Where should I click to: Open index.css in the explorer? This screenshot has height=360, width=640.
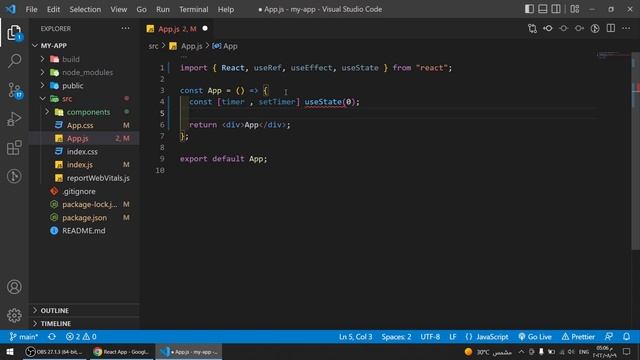click(x=84, y=151)
